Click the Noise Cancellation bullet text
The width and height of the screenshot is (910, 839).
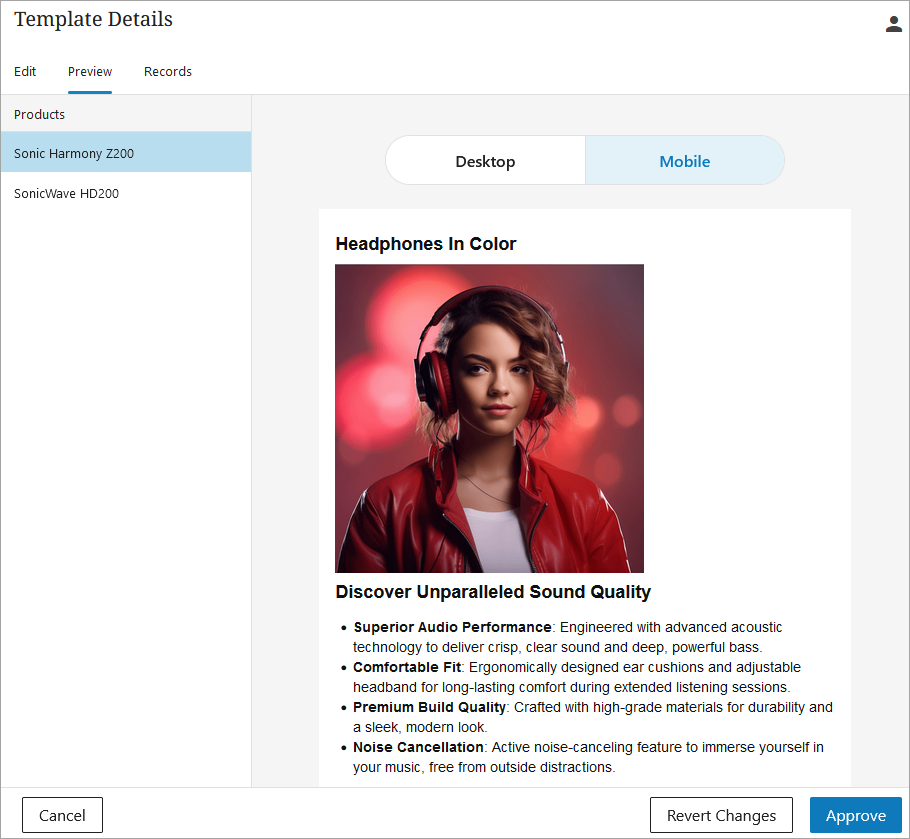[x=418, y=747]
